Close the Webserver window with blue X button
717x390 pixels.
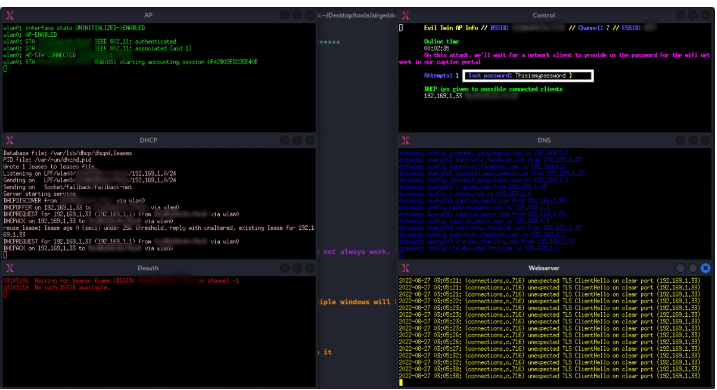(x=706, y=268)
